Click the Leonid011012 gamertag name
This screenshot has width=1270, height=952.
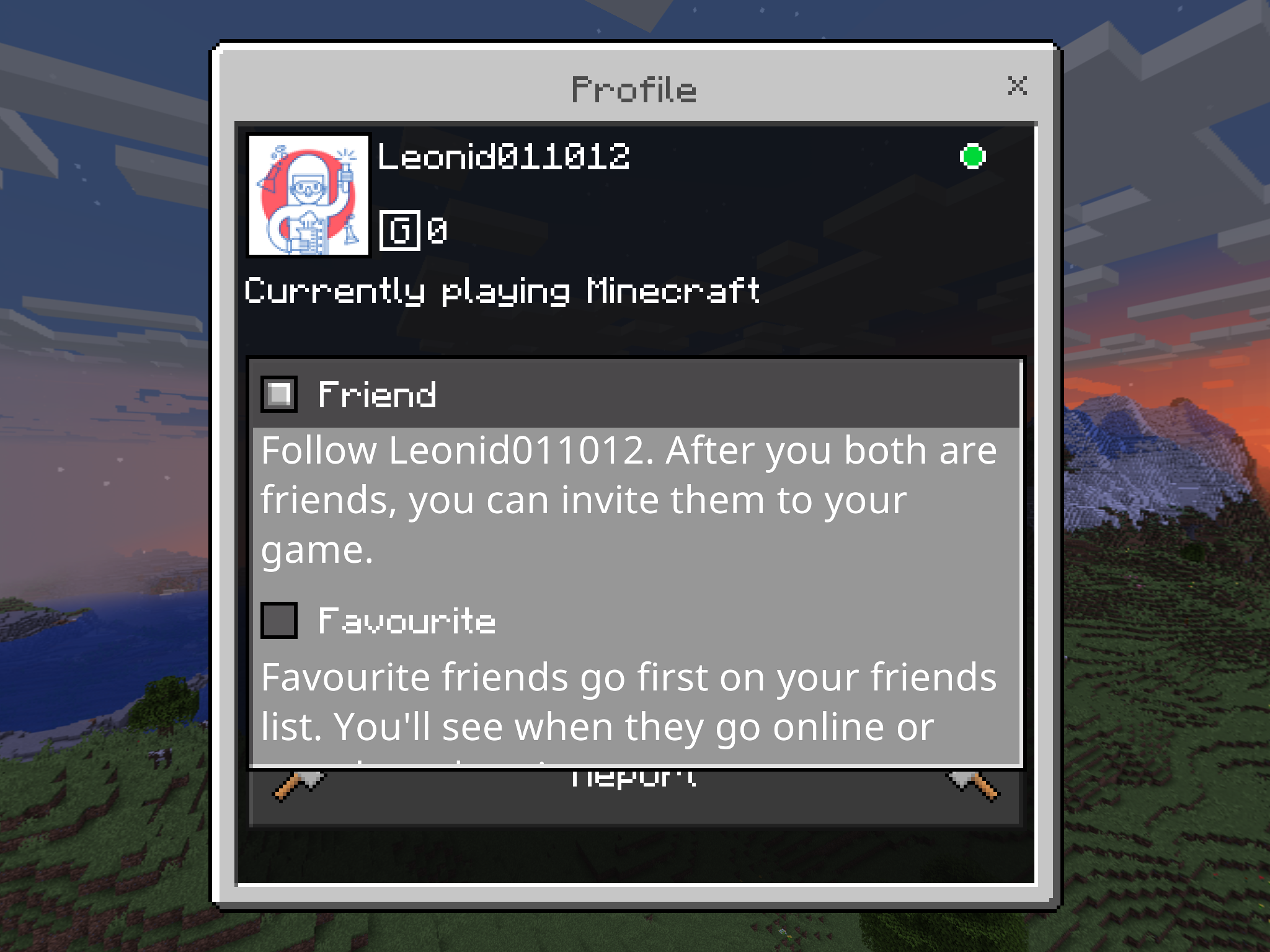504,157
